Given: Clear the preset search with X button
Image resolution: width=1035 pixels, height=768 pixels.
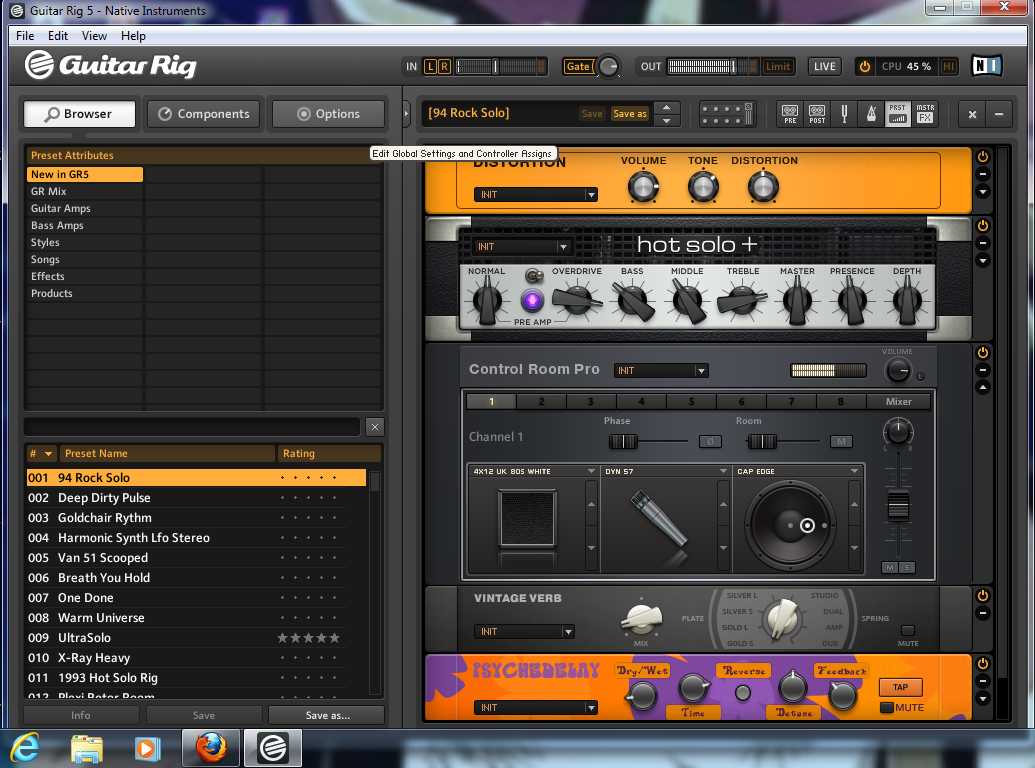Looking at the screenshot, I should (375, 427).
